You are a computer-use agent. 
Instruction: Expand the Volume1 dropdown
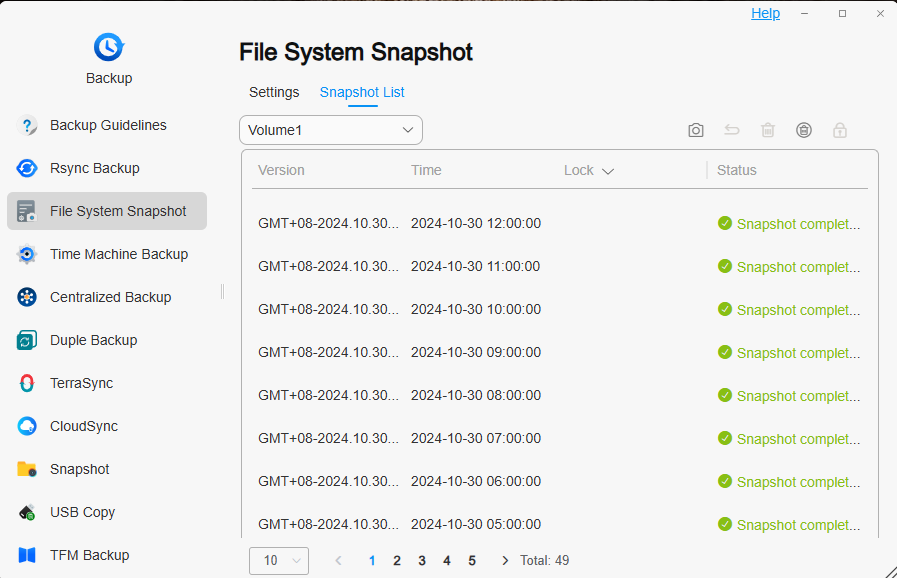(x=331, y=130)
